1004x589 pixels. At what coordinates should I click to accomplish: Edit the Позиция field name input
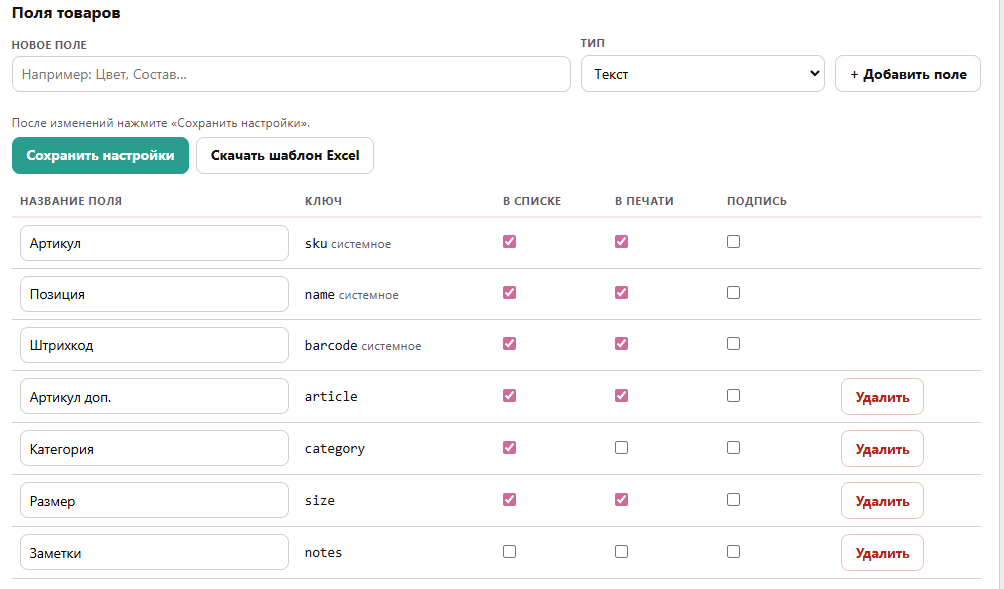pos(154,294)
